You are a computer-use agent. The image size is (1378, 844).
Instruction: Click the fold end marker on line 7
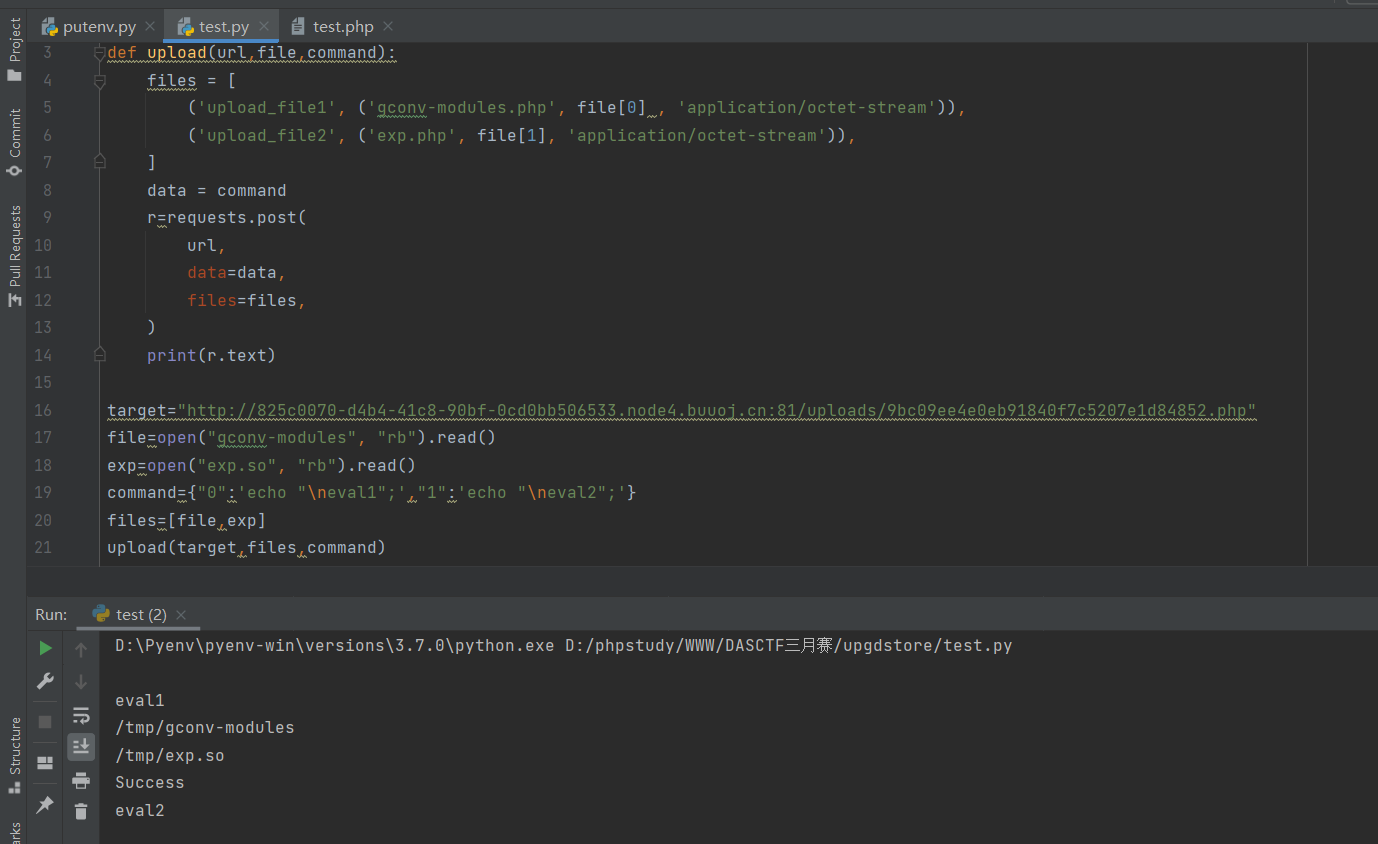(x=99, y=161)
